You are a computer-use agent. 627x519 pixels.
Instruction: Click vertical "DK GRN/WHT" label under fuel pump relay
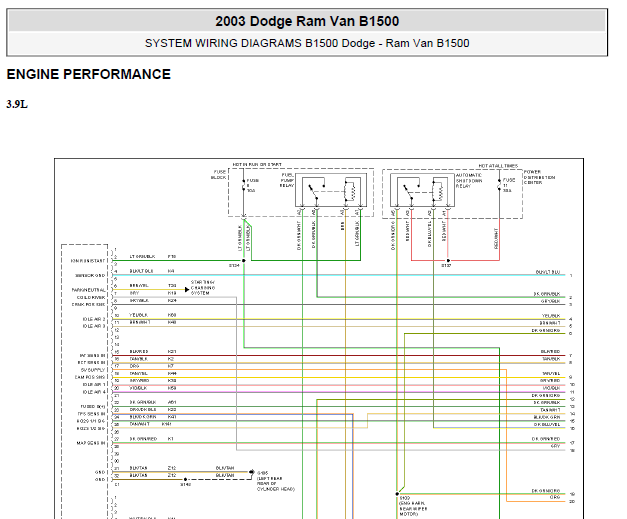coord(299,236)
